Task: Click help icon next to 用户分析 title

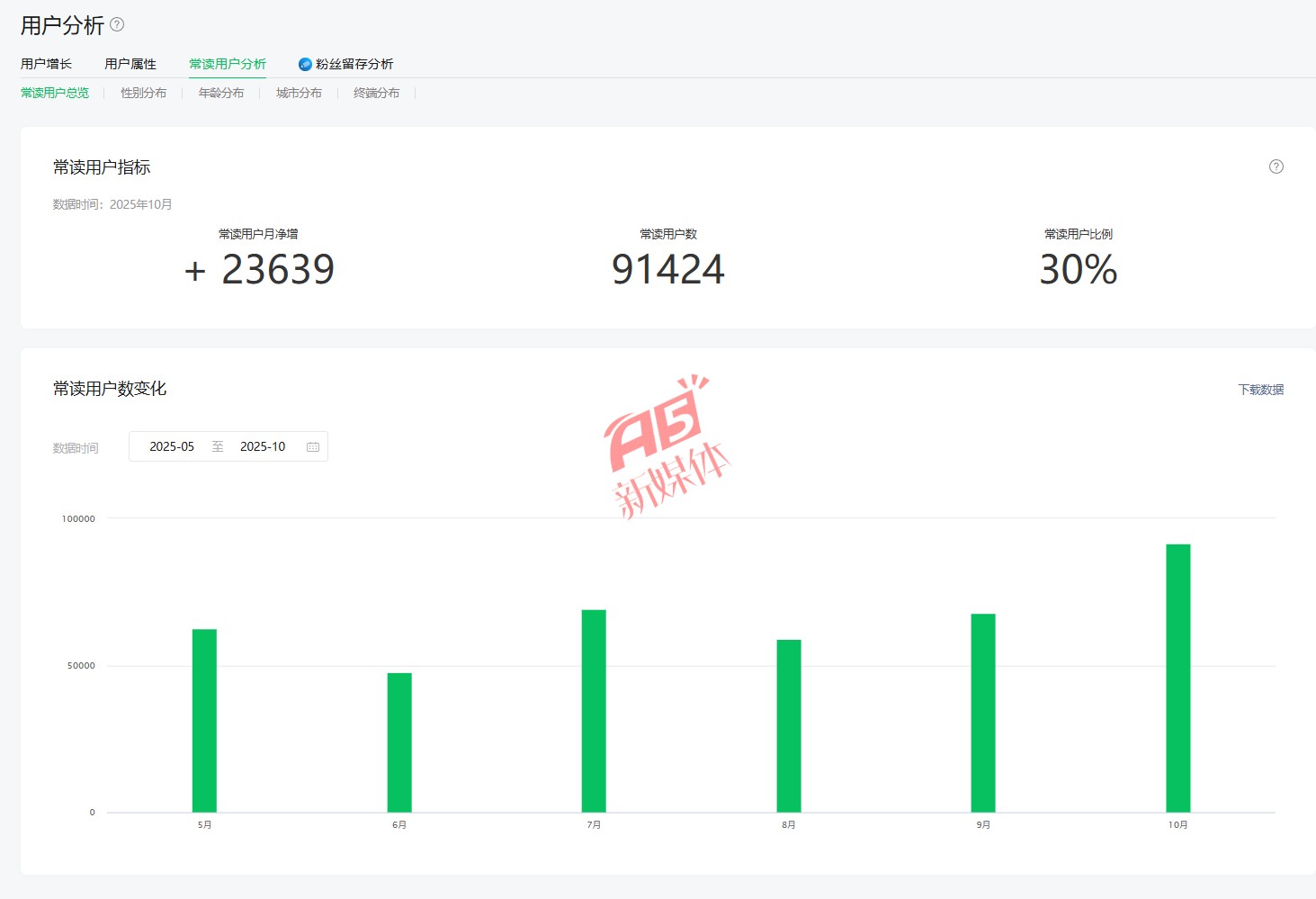Action: tap(117, 25)
